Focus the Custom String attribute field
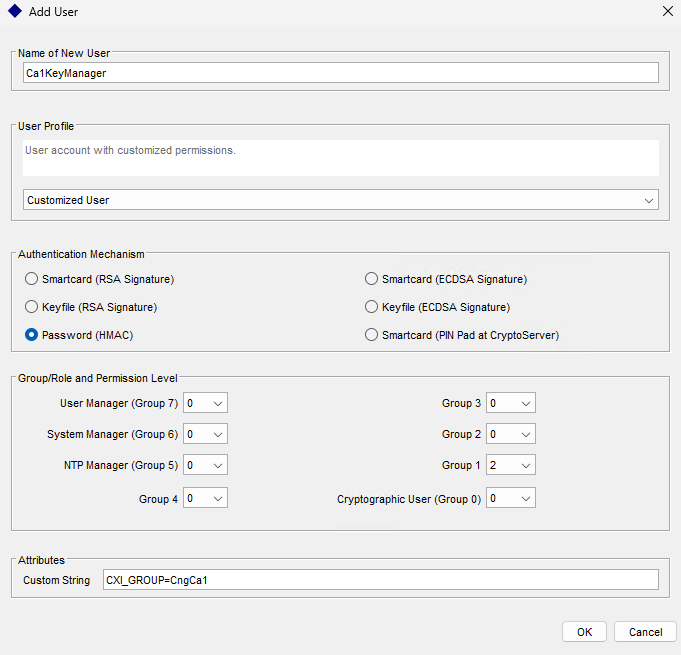Image resolution: width=681 pixels, height=655 pixels. click(x=380, y=580)
